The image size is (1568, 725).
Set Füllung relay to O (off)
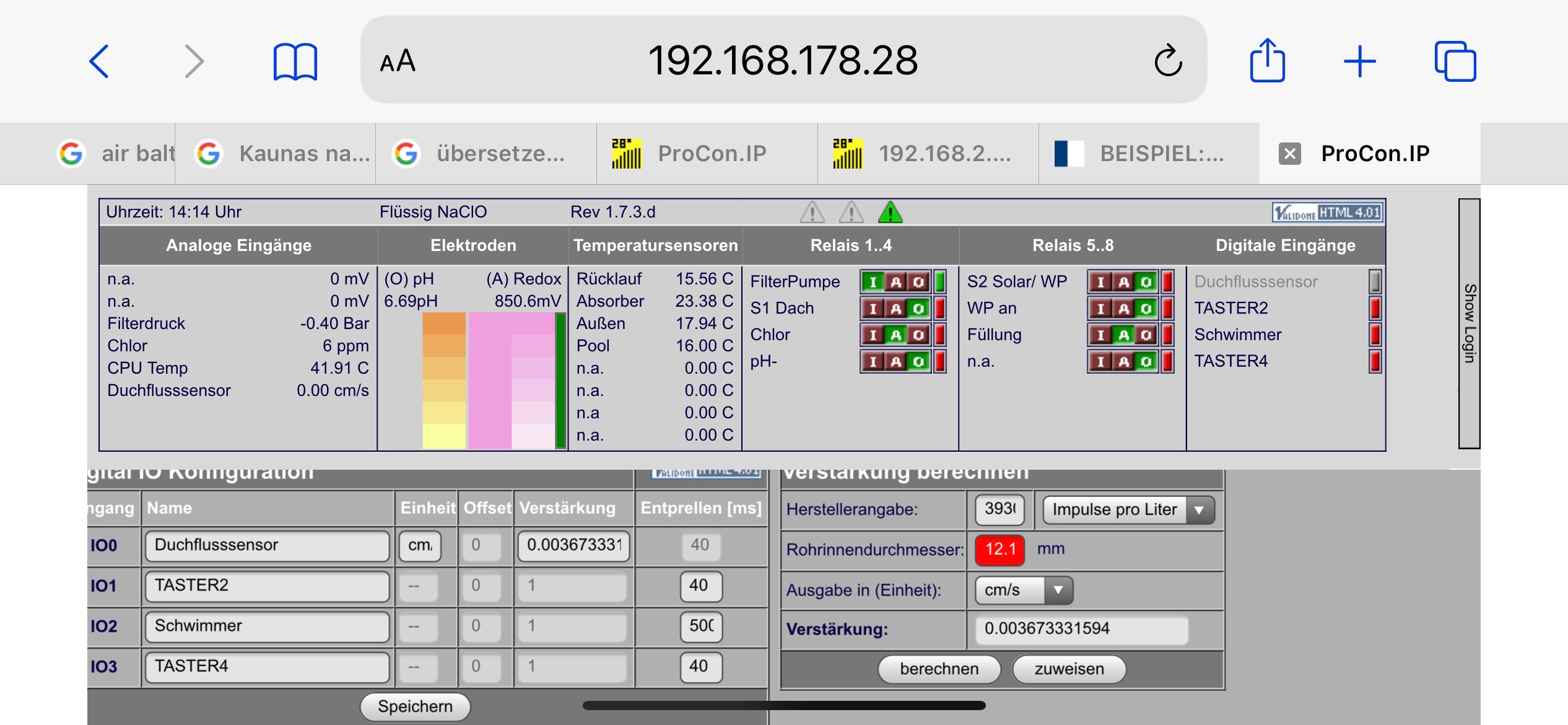click(x=1146, y=335)
